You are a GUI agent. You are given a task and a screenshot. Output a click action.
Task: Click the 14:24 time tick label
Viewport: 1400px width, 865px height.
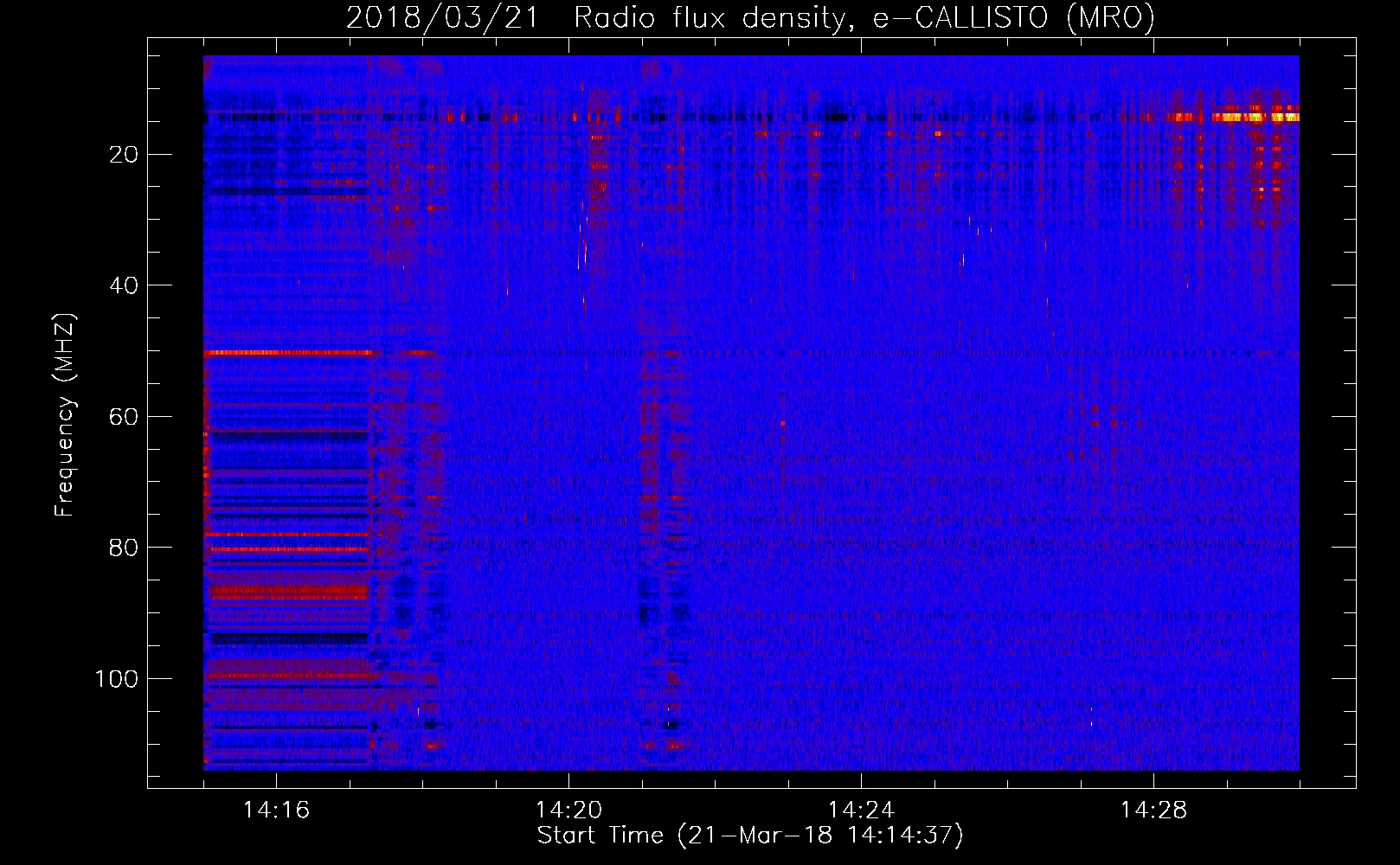(861, 811)
